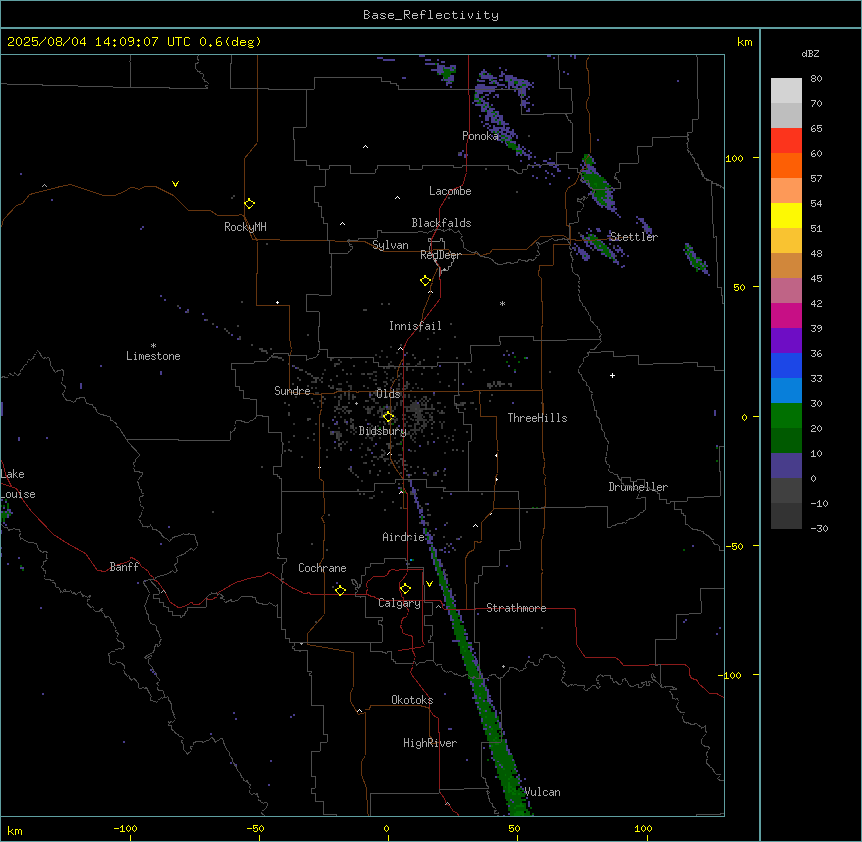
Task: Select the Lacombe map label
Action: (x=450, y=191)
